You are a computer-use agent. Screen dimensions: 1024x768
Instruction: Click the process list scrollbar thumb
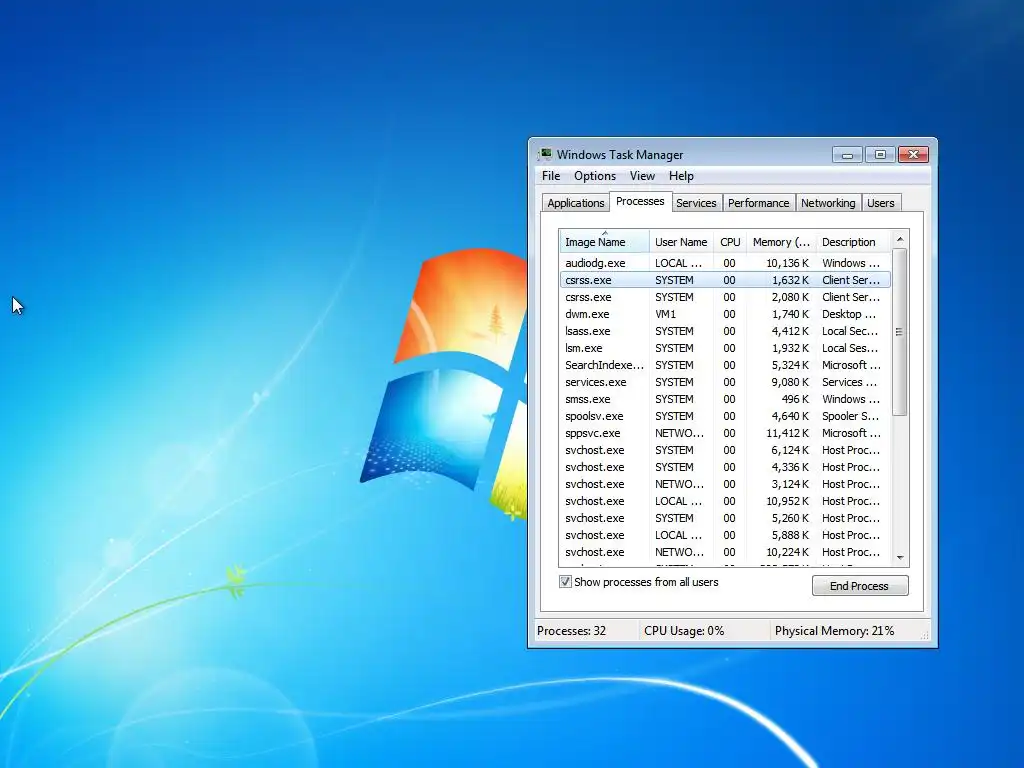900,332
